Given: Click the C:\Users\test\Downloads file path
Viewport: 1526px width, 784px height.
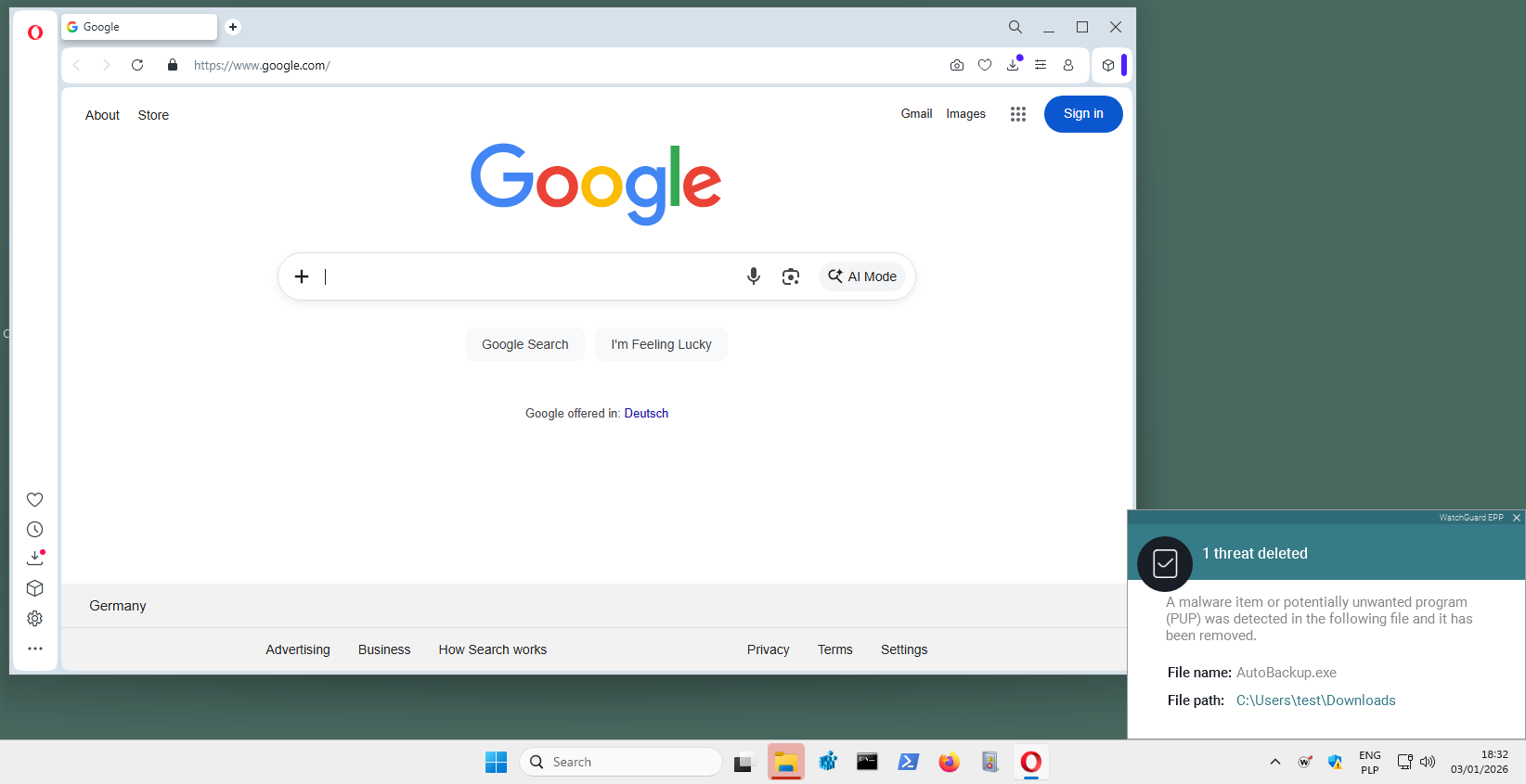Looking at the screenshot, I should click(1315, 700).
